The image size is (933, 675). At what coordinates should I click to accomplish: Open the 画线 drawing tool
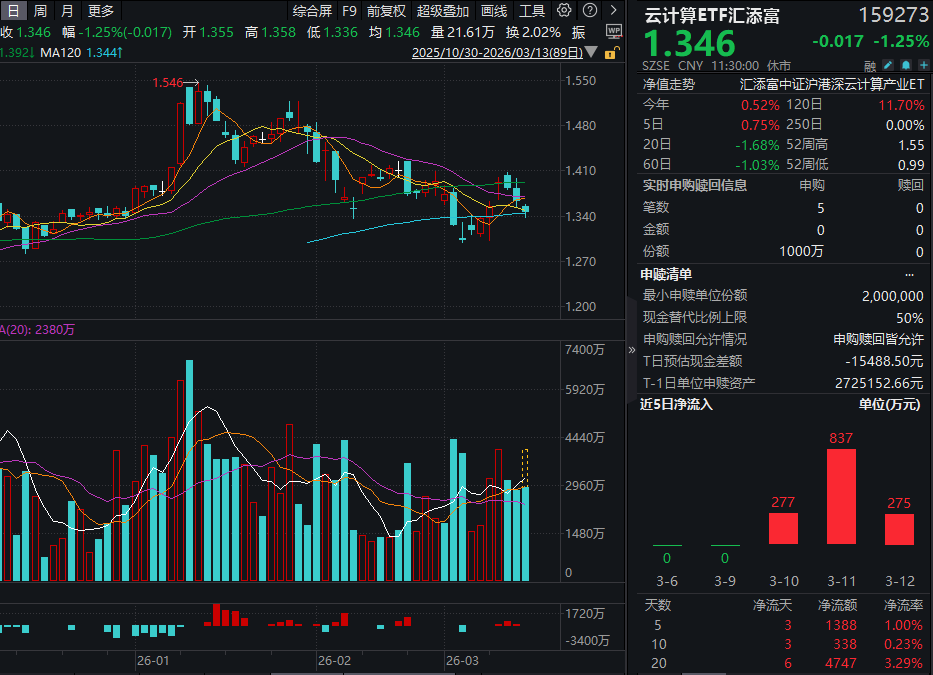coord(495,11)
